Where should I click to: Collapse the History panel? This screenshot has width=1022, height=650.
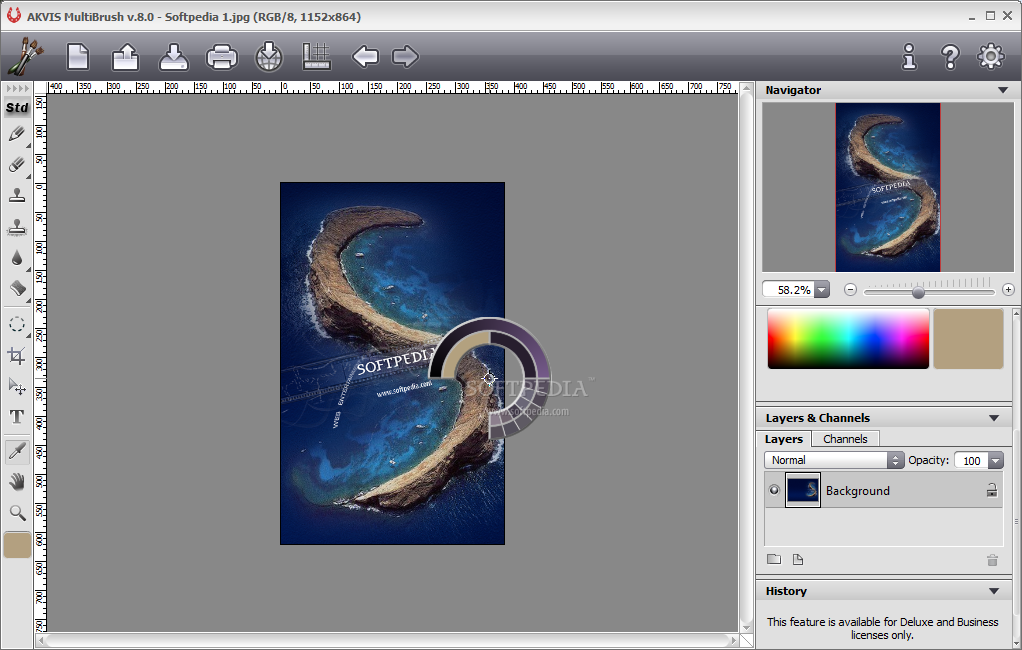[x=994, y=591]
